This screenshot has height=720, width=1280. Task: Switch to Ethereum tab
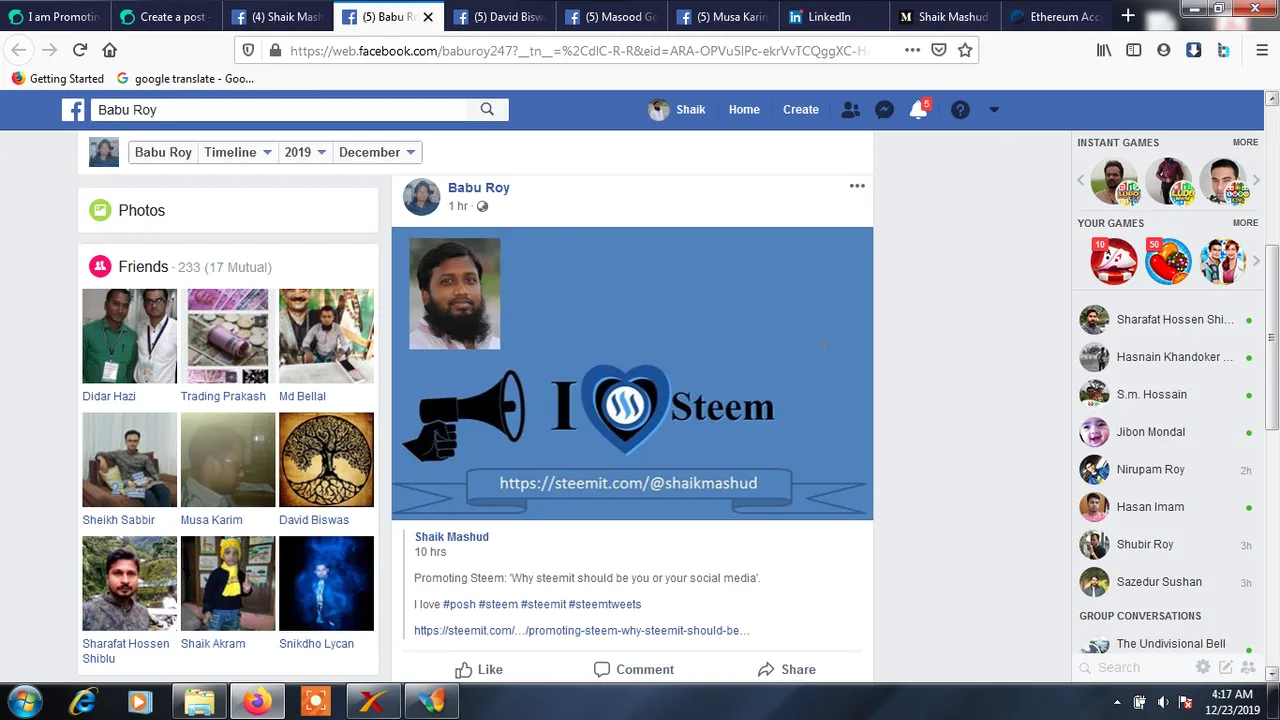click(x=1055, y=16)
